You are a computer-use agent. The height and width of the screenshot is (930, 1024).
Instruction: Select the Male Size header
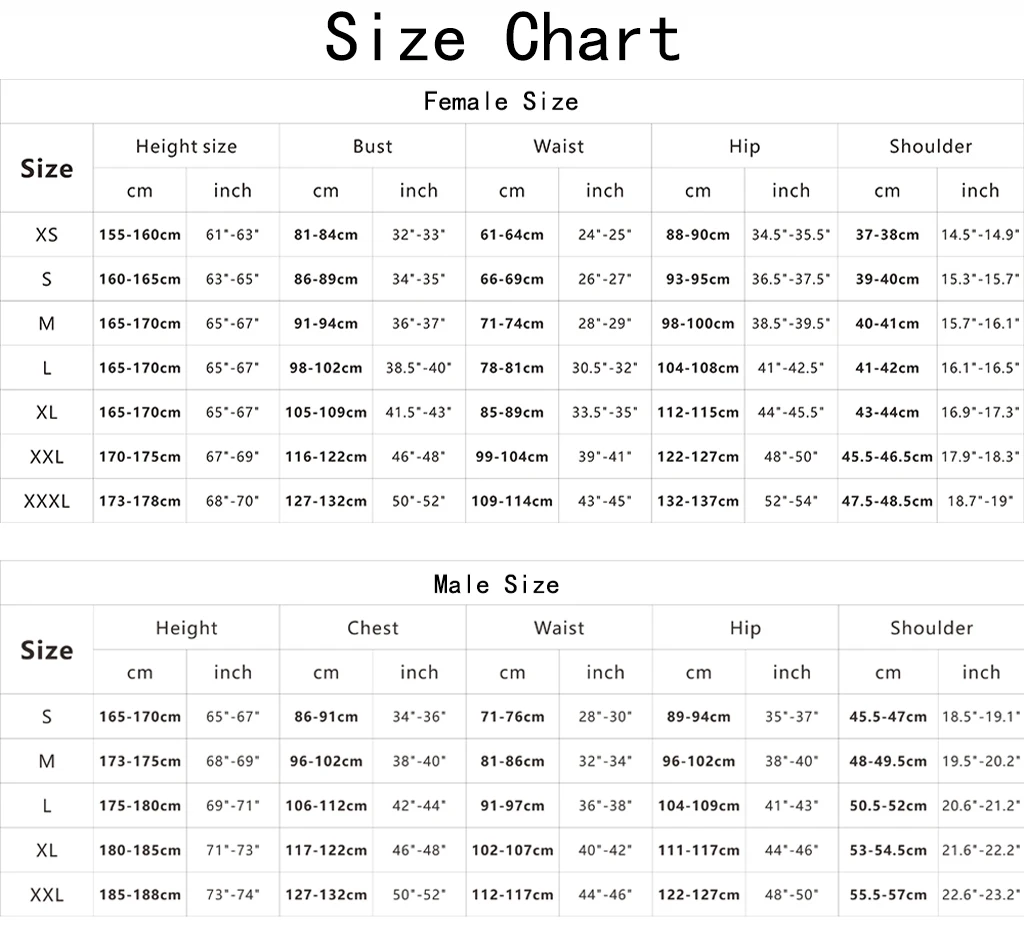pos(496,584)
